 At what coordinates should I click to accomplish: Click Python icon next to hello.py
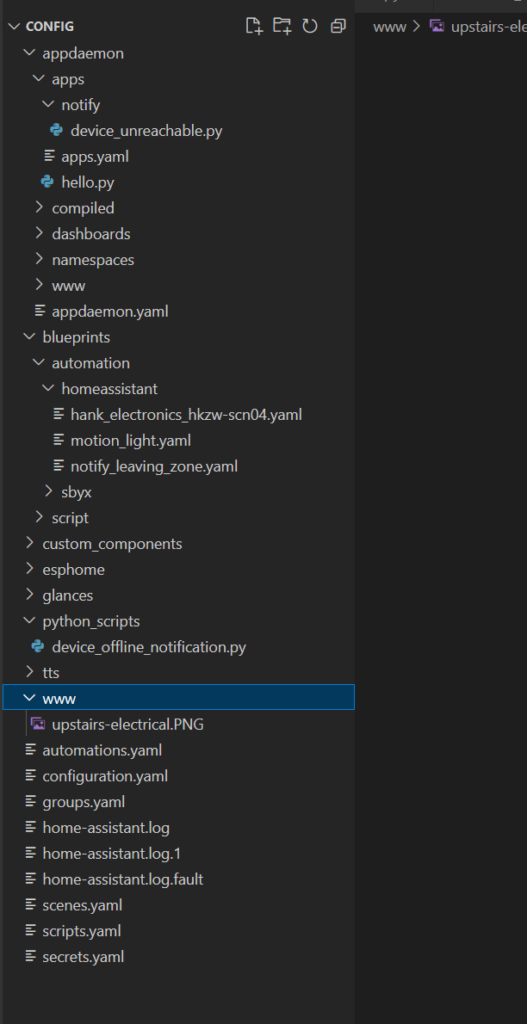(x=47, y=182)
